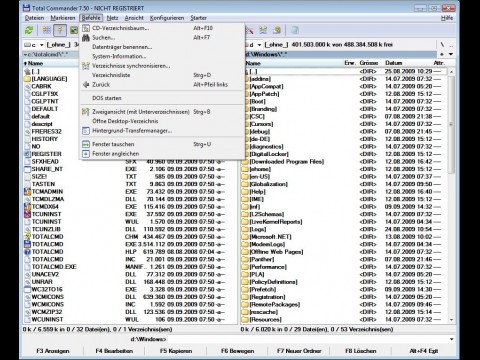Click the [Microsoft.NET] folder icon
The width and height of the screenshot is (480, 360).
point(245,237)
